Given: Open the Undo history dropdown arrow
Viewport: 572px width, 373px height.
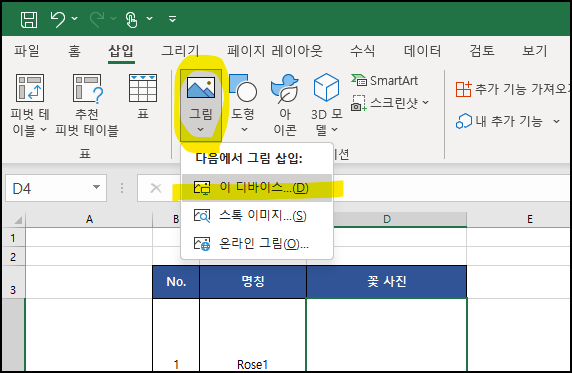Looking at the screenshot, I should 74,18.
